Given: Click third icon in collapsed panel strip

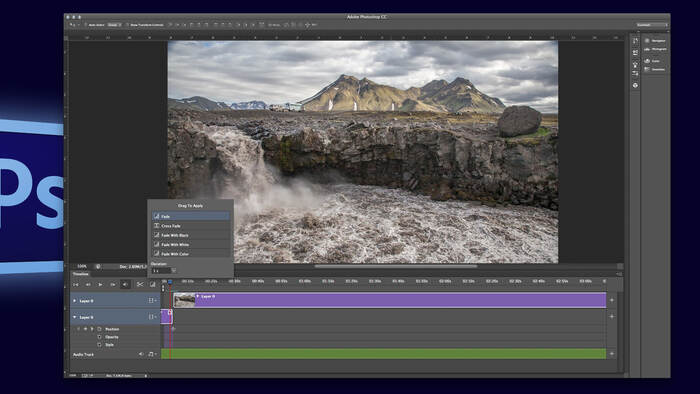Looking at the screenshot, I should point(635,64).
